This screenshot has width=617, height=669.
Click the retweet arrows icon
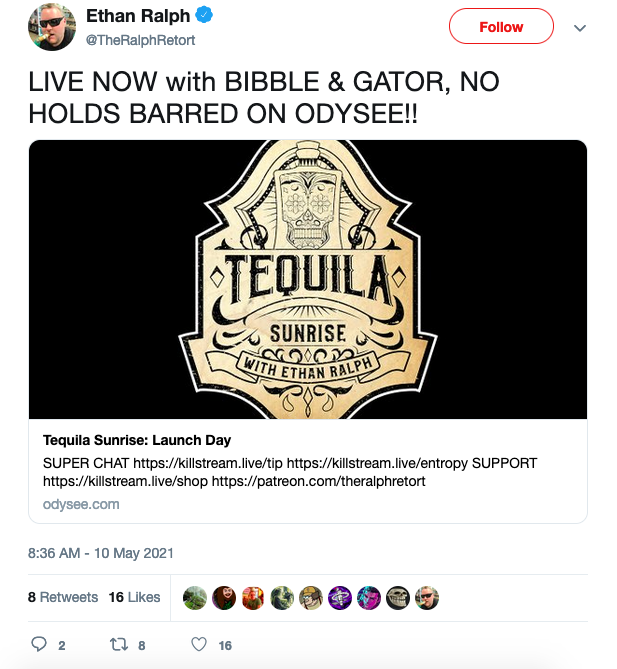tap(119, 644)
